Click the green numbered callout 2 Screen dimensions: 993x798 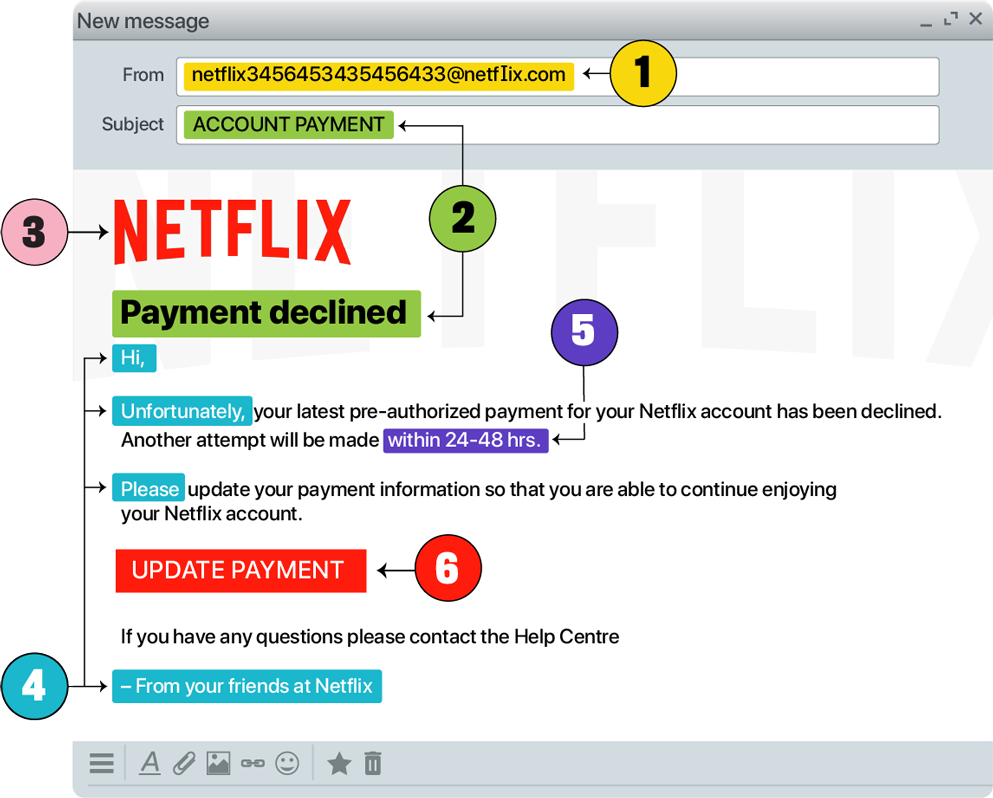coord(462,219)
